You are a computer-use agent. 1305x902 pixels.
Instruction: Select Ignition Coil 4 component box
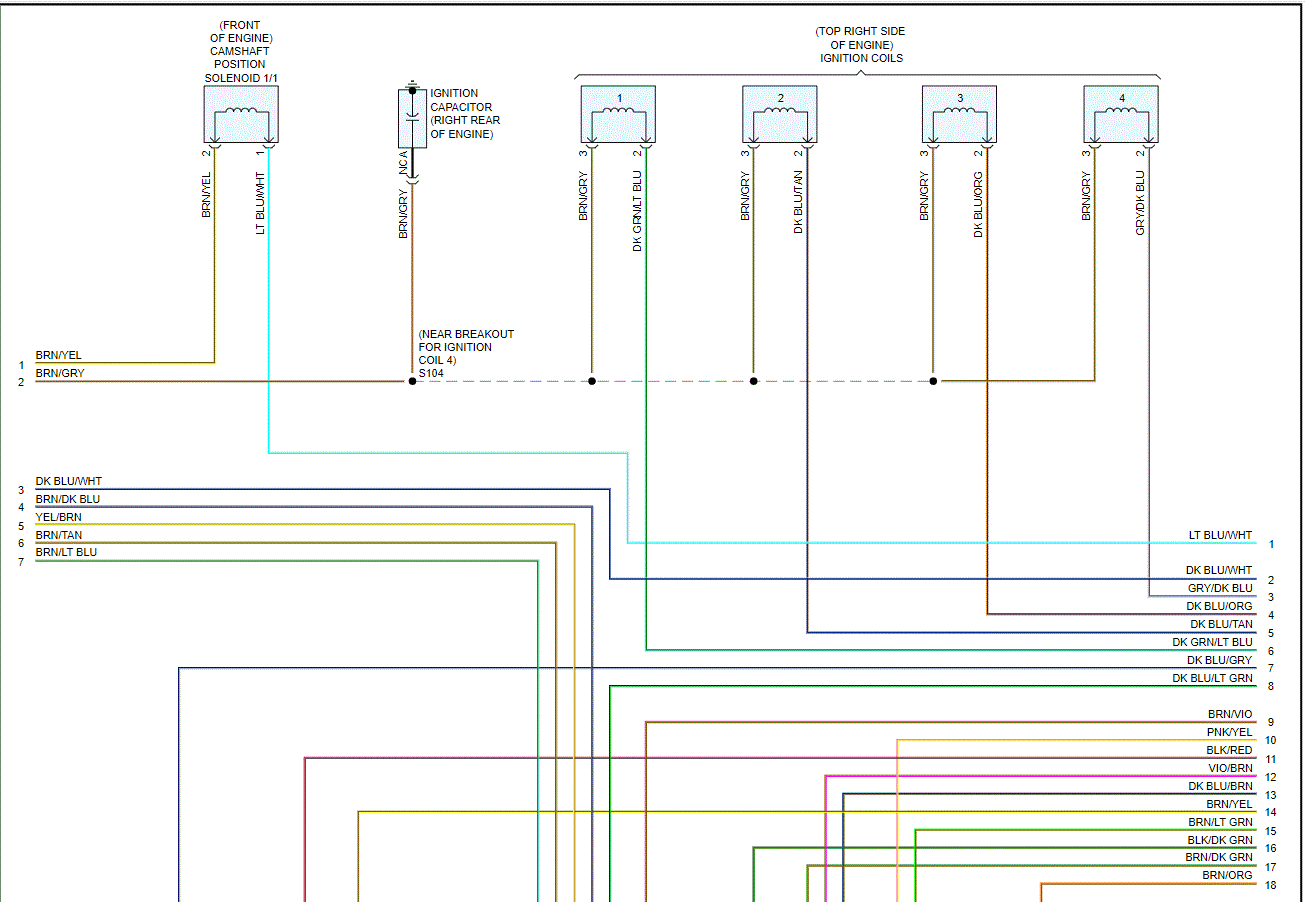(x=1121, y=114)
